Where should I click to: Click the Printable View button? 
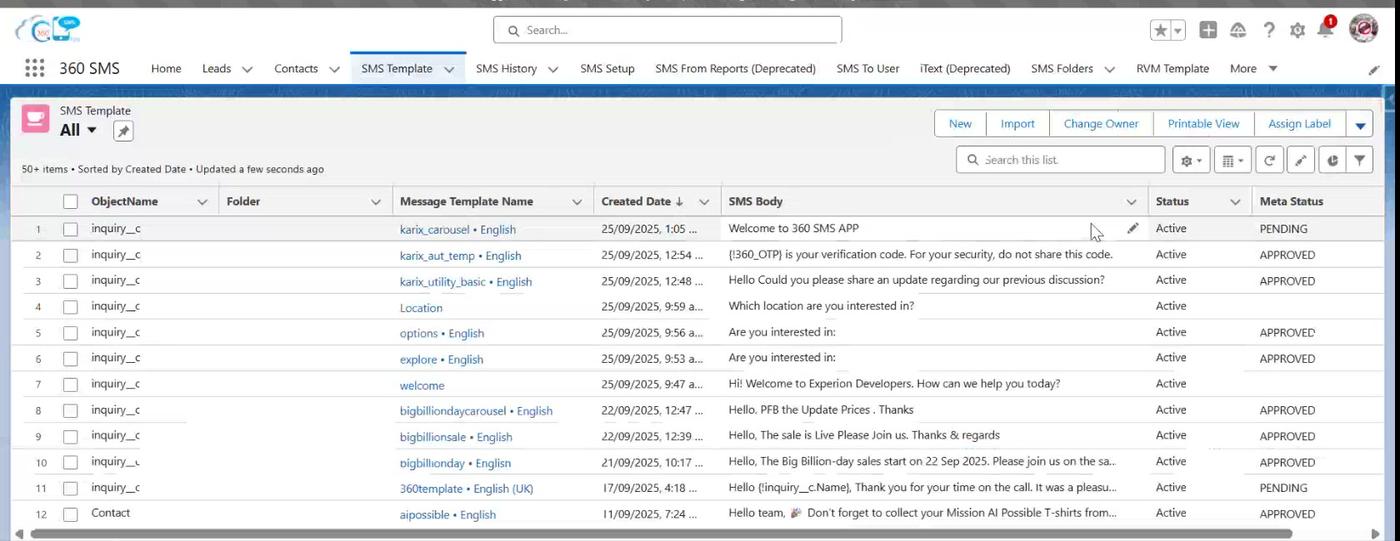pyautogui.click(x=1203, y=124)
